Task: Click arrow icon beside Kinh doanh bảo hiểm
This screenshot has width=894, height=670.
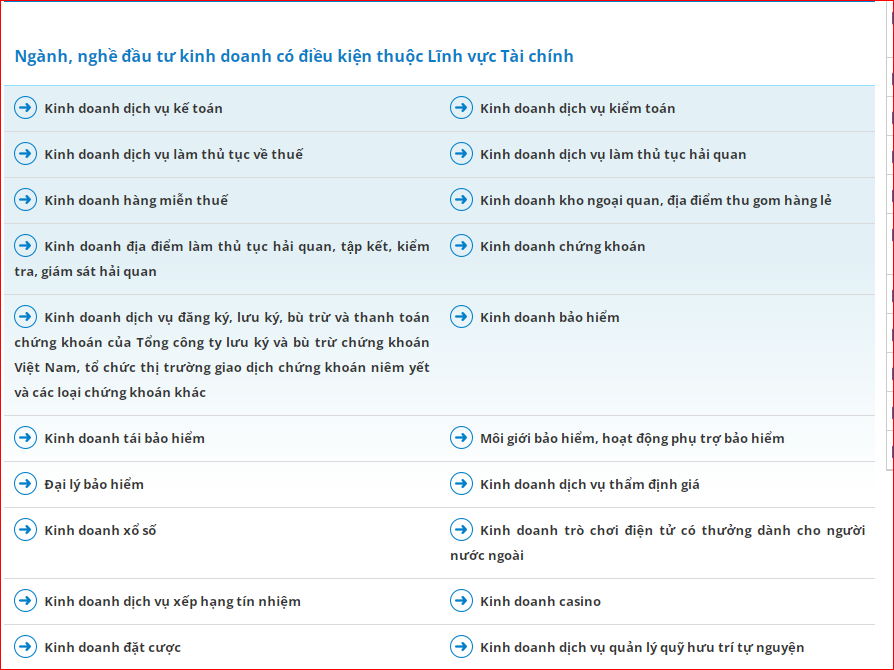Action: (x=461, y=317)
